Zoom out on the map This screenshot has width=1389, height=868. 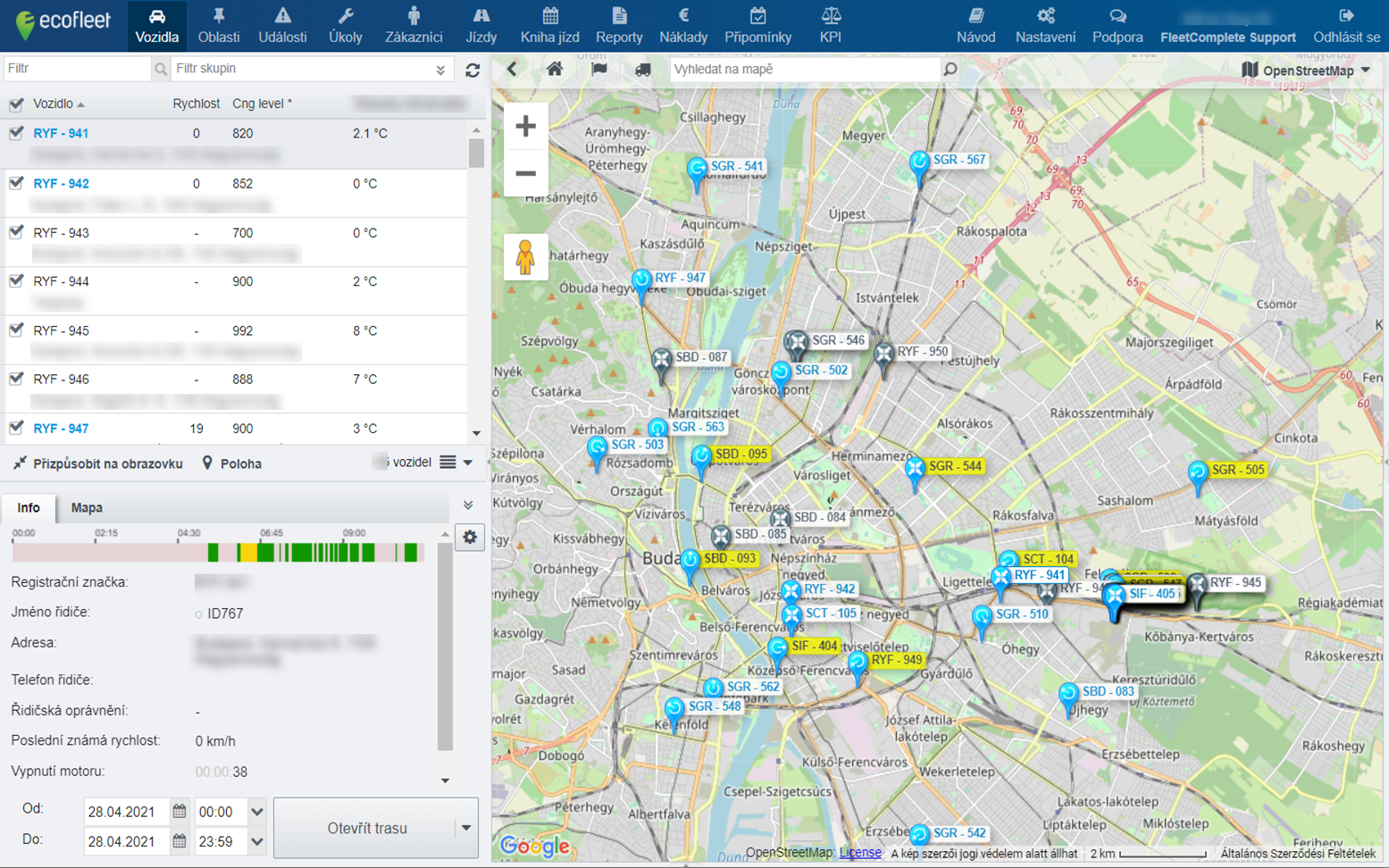(525, 173)
